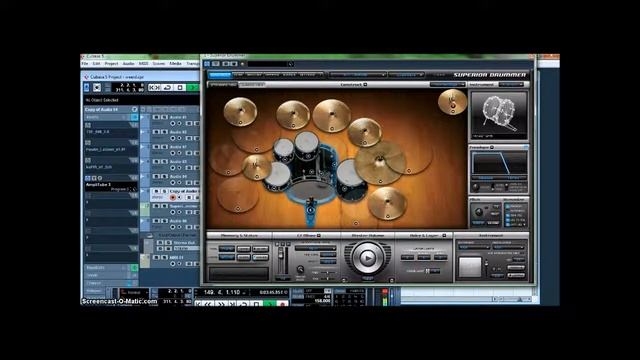
Task: Adjust the EZ Mixer volume fader
Action: tap(281, 255)
